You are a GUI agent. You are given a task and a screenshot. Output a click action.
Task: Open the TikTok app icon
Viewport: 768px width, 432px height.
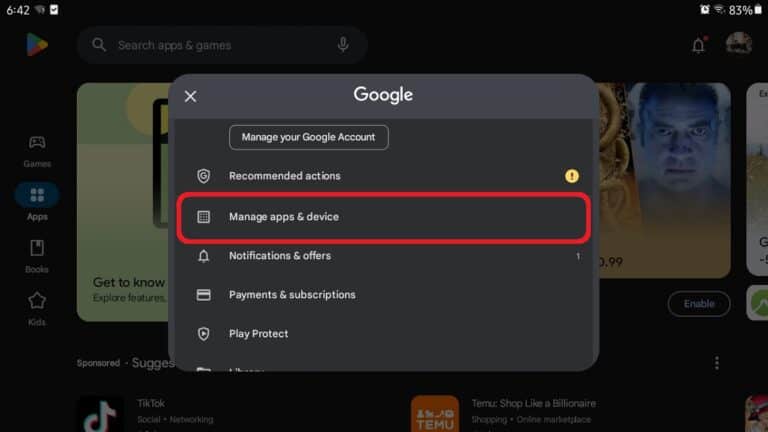pos(100,414)
